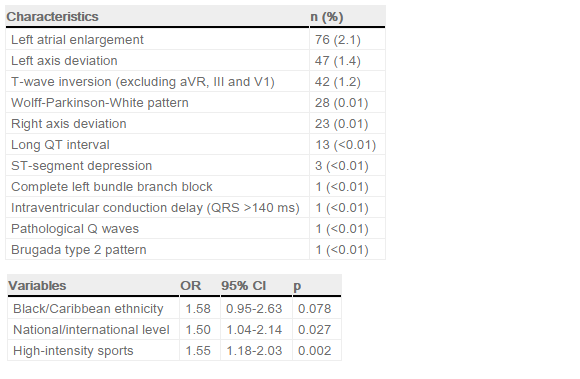Select the Left axis deviation cell

[x=157, y=61]
